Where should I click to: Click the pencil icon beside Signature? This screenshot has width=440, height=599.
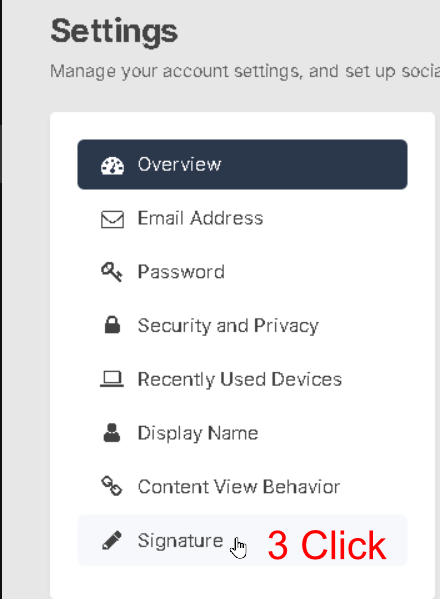click(x=112, y=540)
